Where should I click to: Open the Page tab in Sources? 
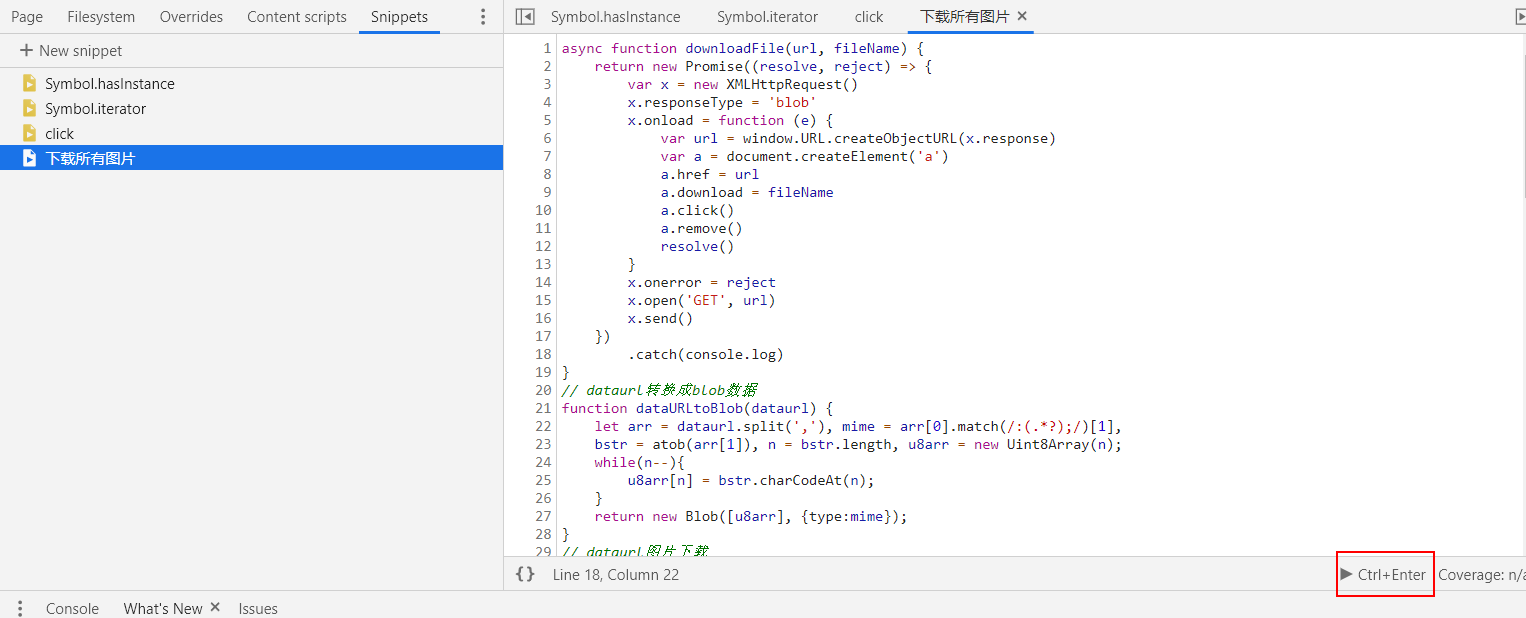(27, 17)
